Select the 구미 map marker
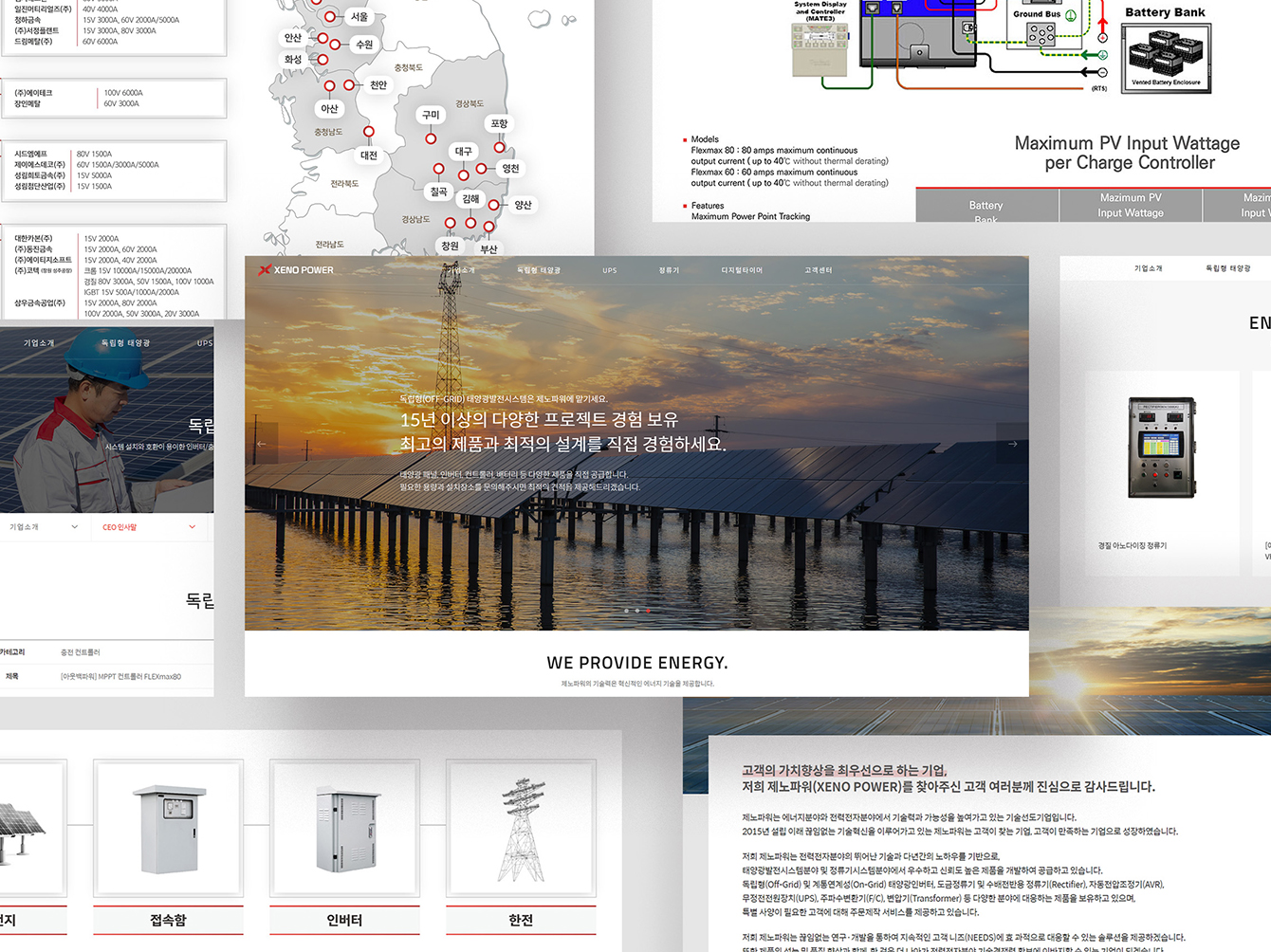Viewport: 1271px width, 952px height. (x=431, y=138)
